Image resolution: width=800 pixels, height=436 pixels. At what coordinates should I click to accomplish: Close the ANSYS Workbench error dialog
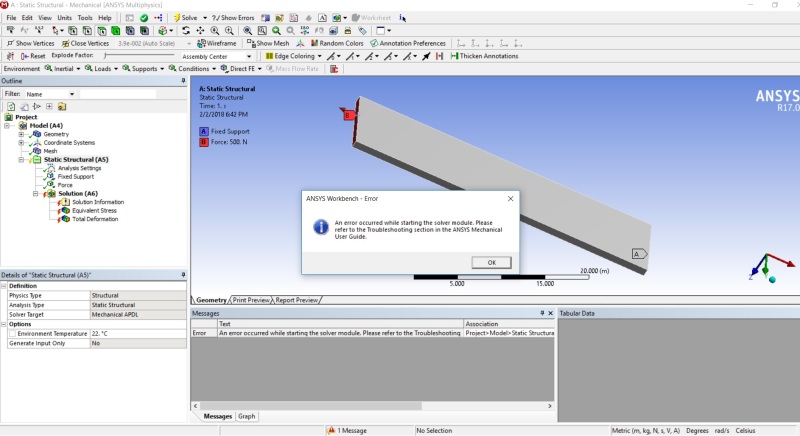click(x=510, y=198)
